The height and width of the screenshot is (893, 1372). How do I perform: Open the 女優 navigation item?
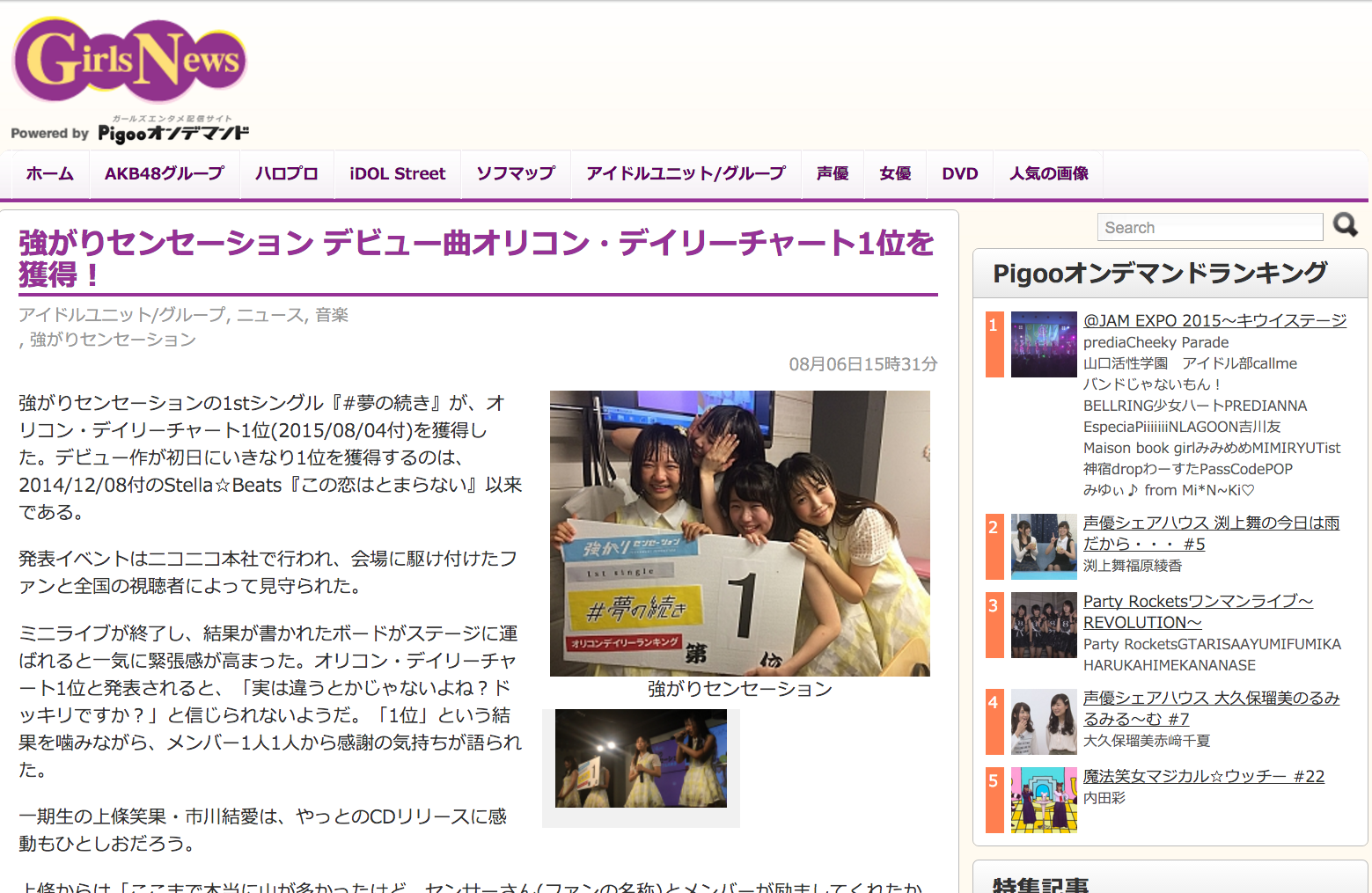[x=896, y=174]
